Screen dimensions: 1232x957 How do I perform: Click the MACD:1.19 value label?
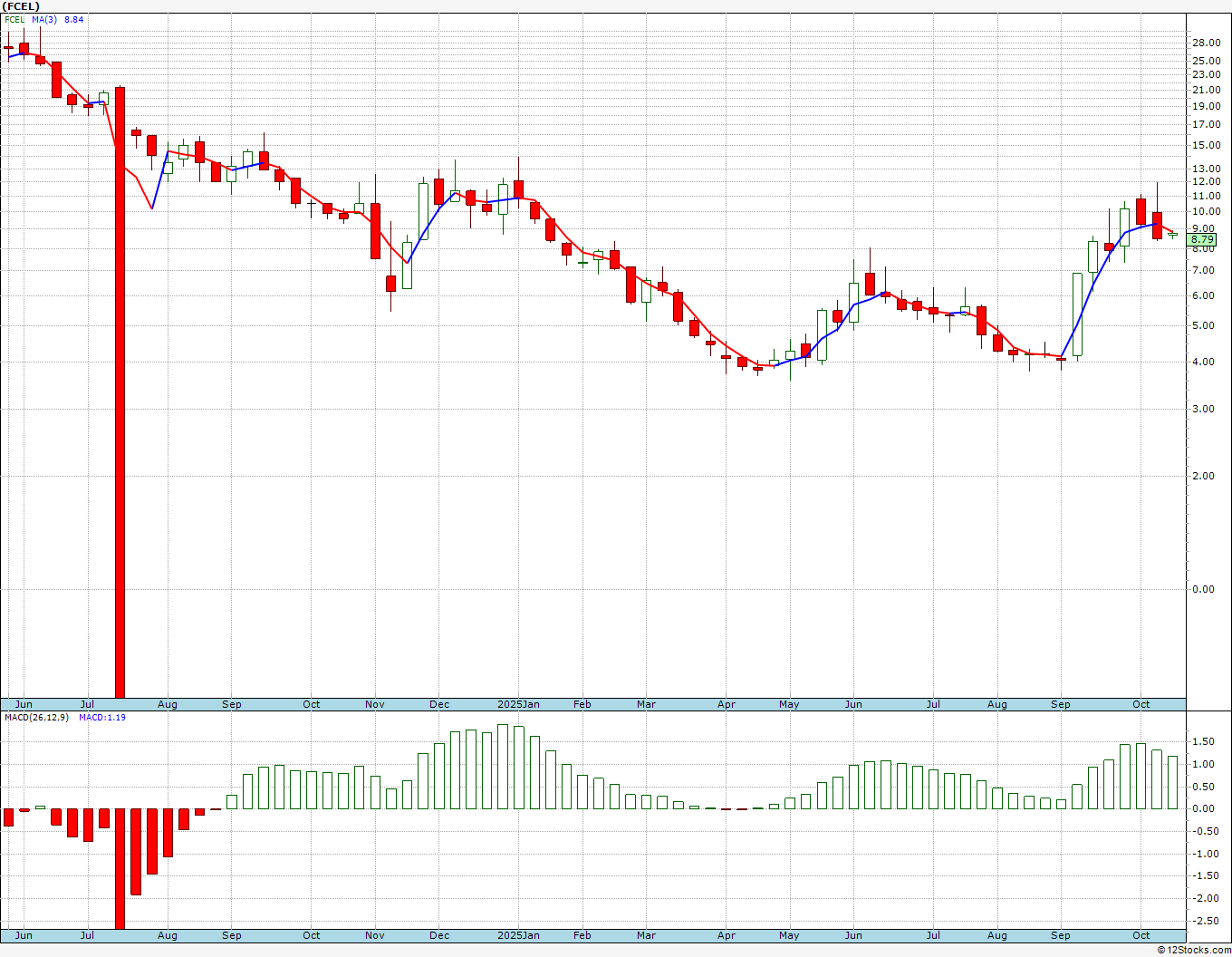(102, 718)
